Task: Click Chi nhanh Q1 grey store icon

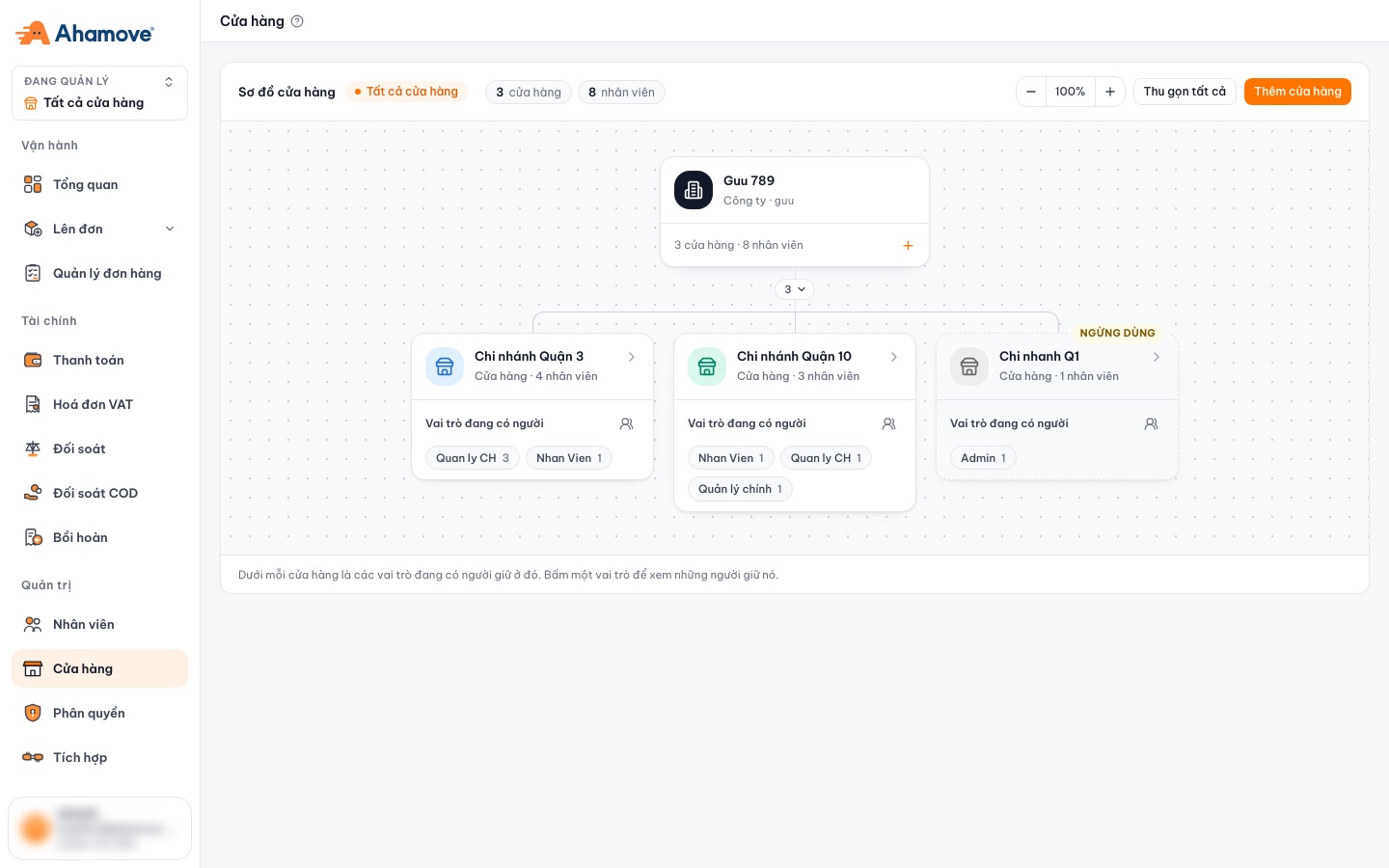Action: 969,366
